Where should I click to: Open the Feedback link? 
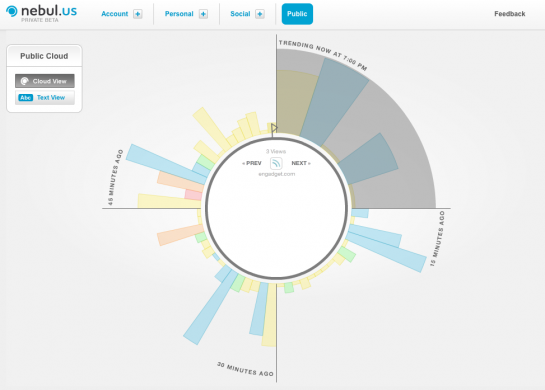pyautogui.click(x=510, y=14)
